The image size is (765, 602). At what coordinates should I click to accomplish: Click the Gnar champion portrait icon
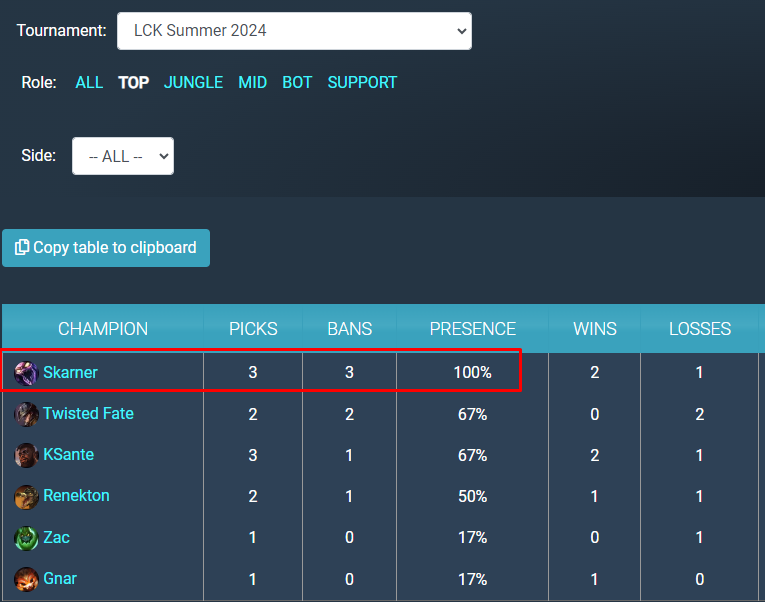[x=27, y=579]
